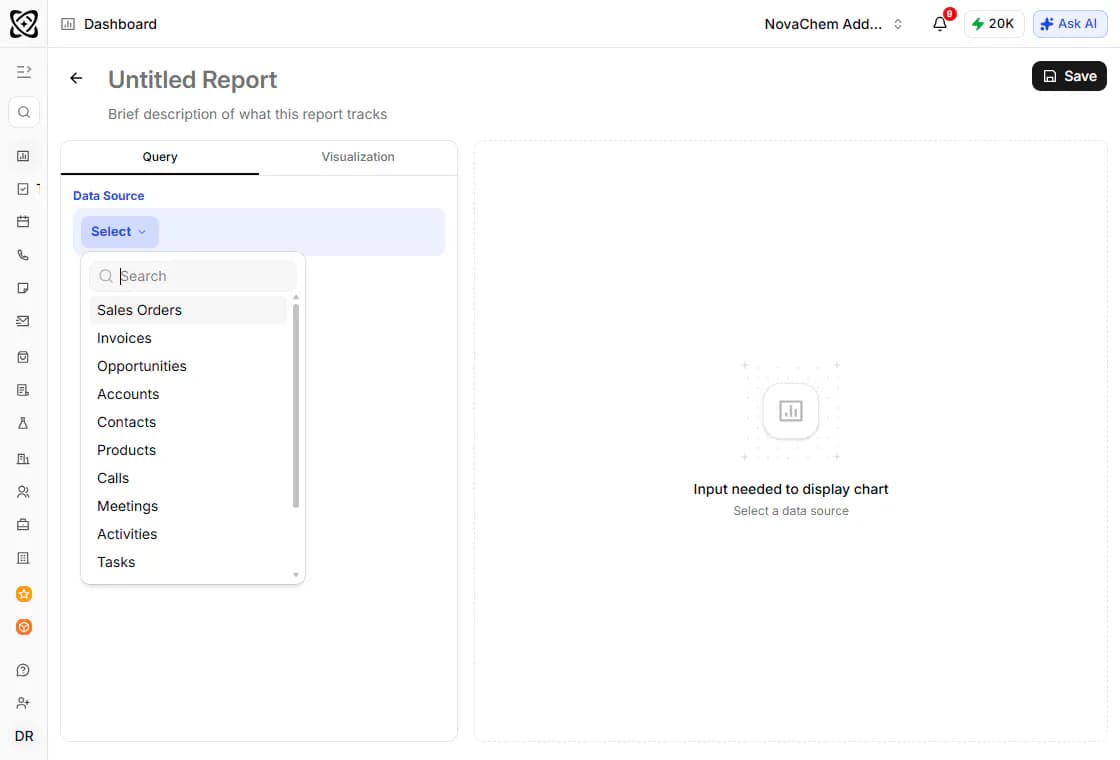Image resolution: width=1120 pixels, height=760 pixels.
Task: Open the NovaChem workspace switcher
Action: 834,24
